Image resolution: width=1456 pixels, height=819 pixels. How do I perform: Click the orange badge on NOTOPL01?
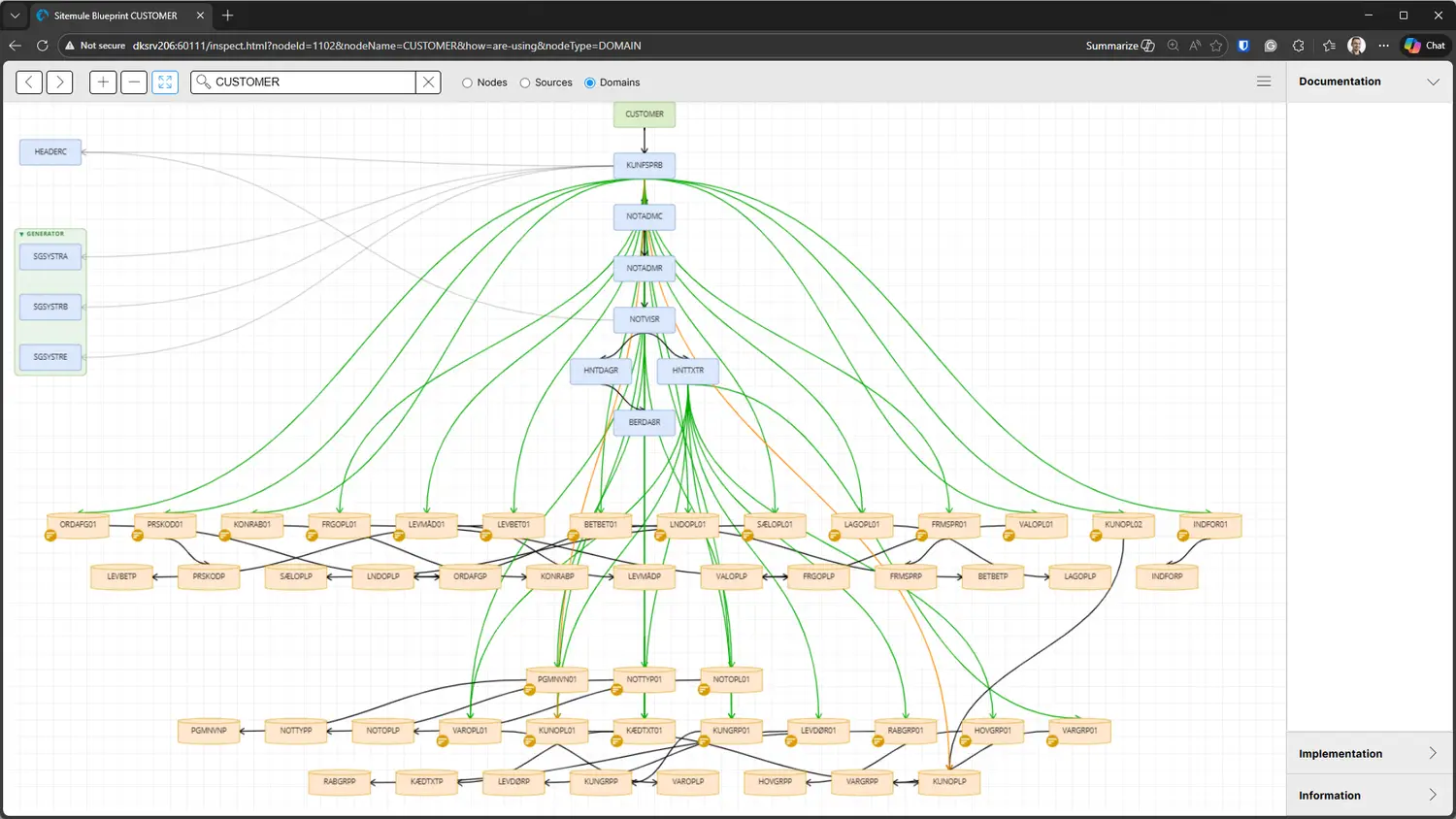pyautogui.click(x=704, y=690)
